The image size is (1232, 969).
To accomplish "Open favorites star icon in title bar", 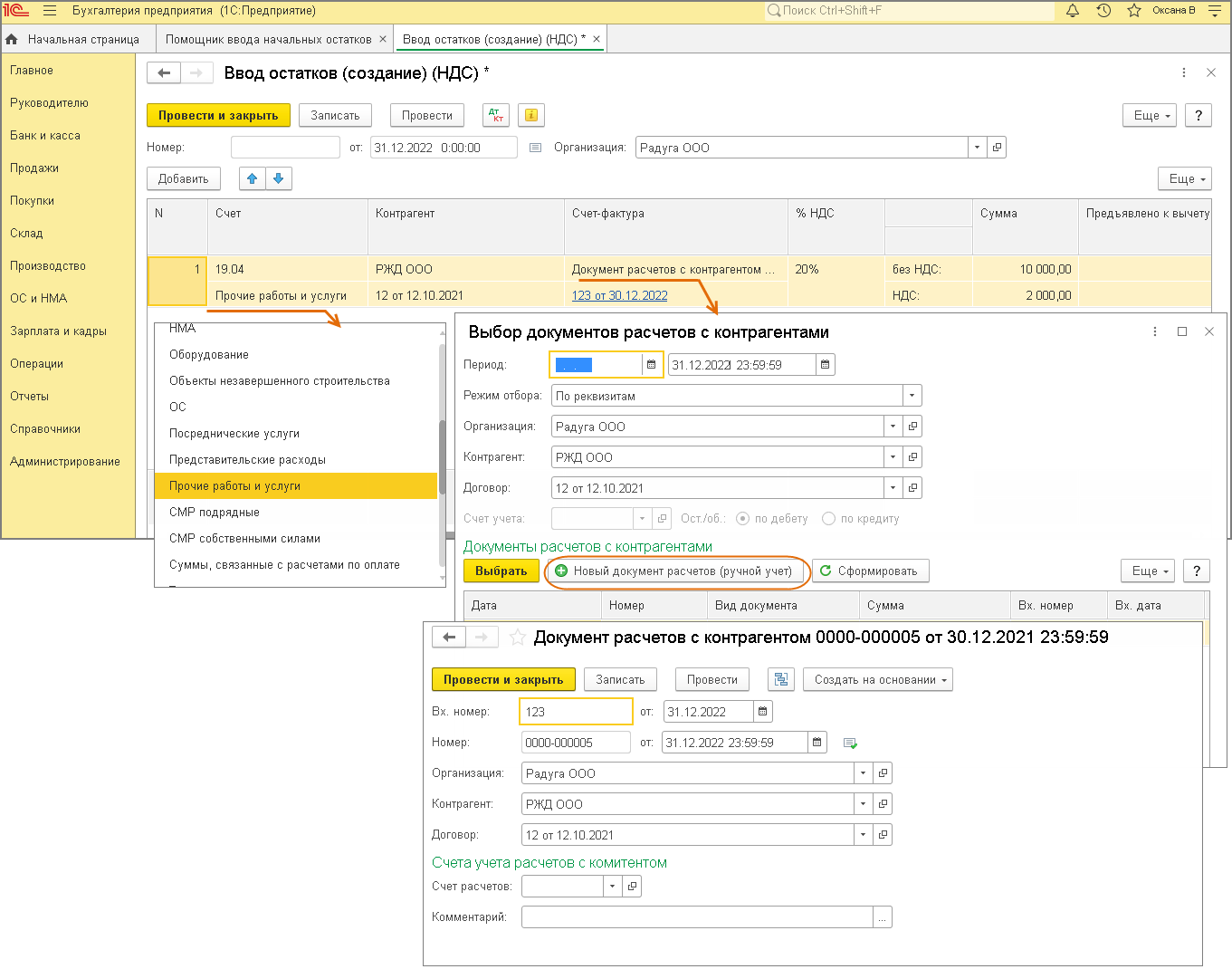I will [1134, 11].
